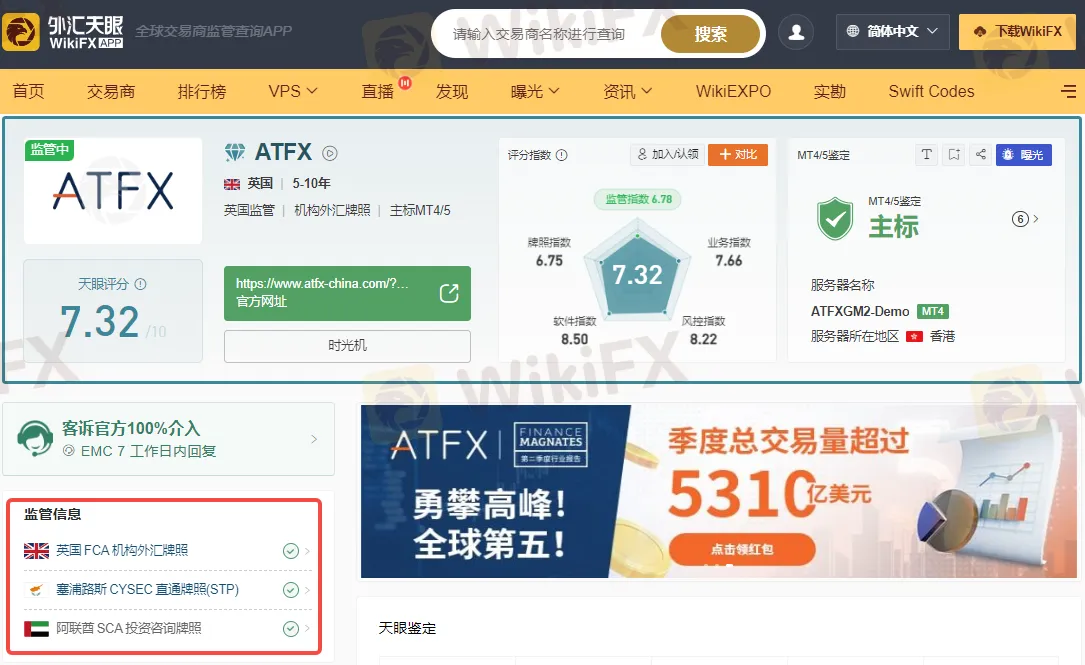Click the 监管指数 6.78 badge
This screenshot has height=665, width=1085.
[x=638, y=199]
